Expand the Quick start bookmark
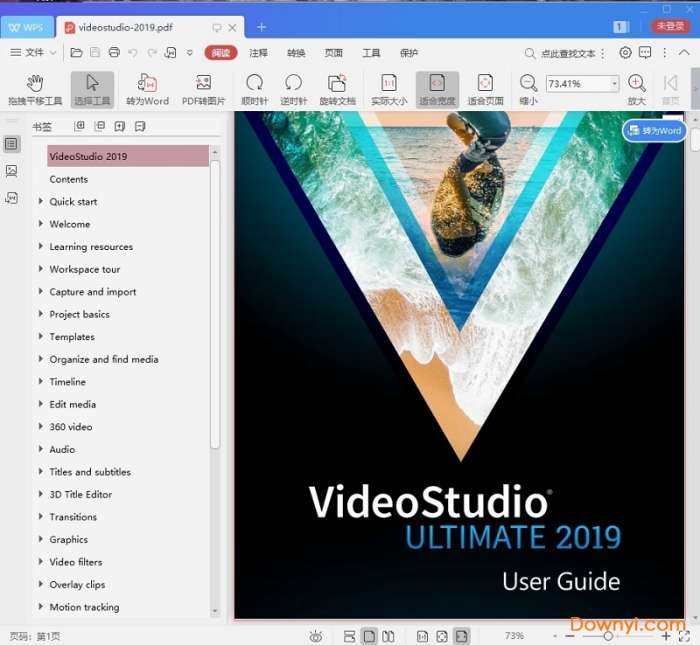Viewport: 700px width, 645px height. pyautogui.click(x=41, y=202)
